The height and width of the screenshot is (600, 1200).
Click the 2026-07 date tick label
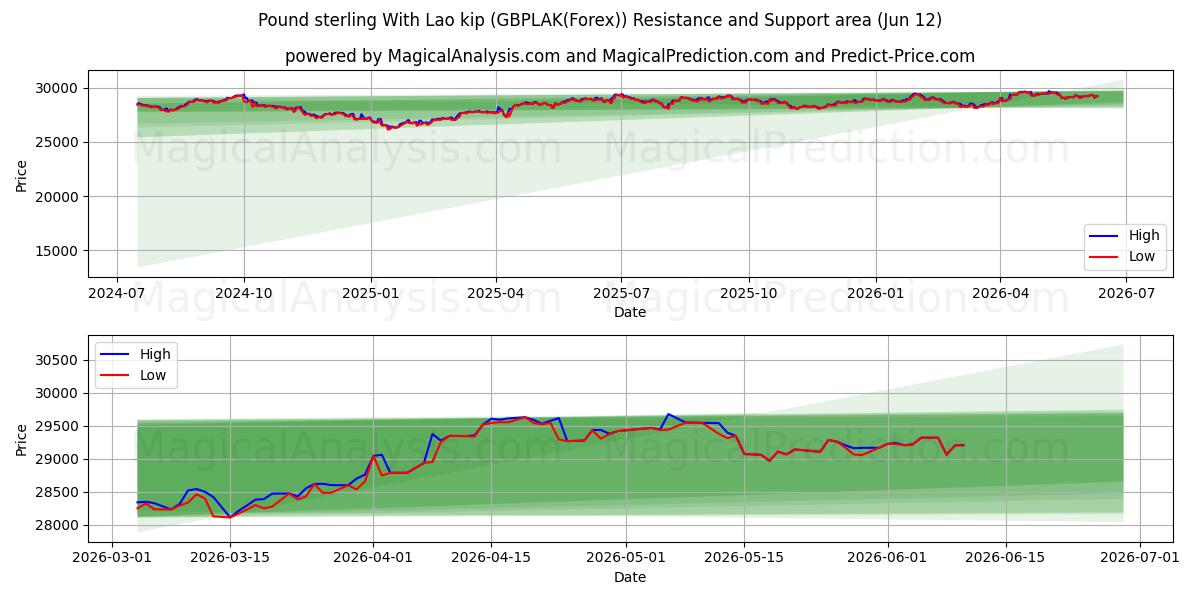pyautogui.click(x=1125, y=293)
